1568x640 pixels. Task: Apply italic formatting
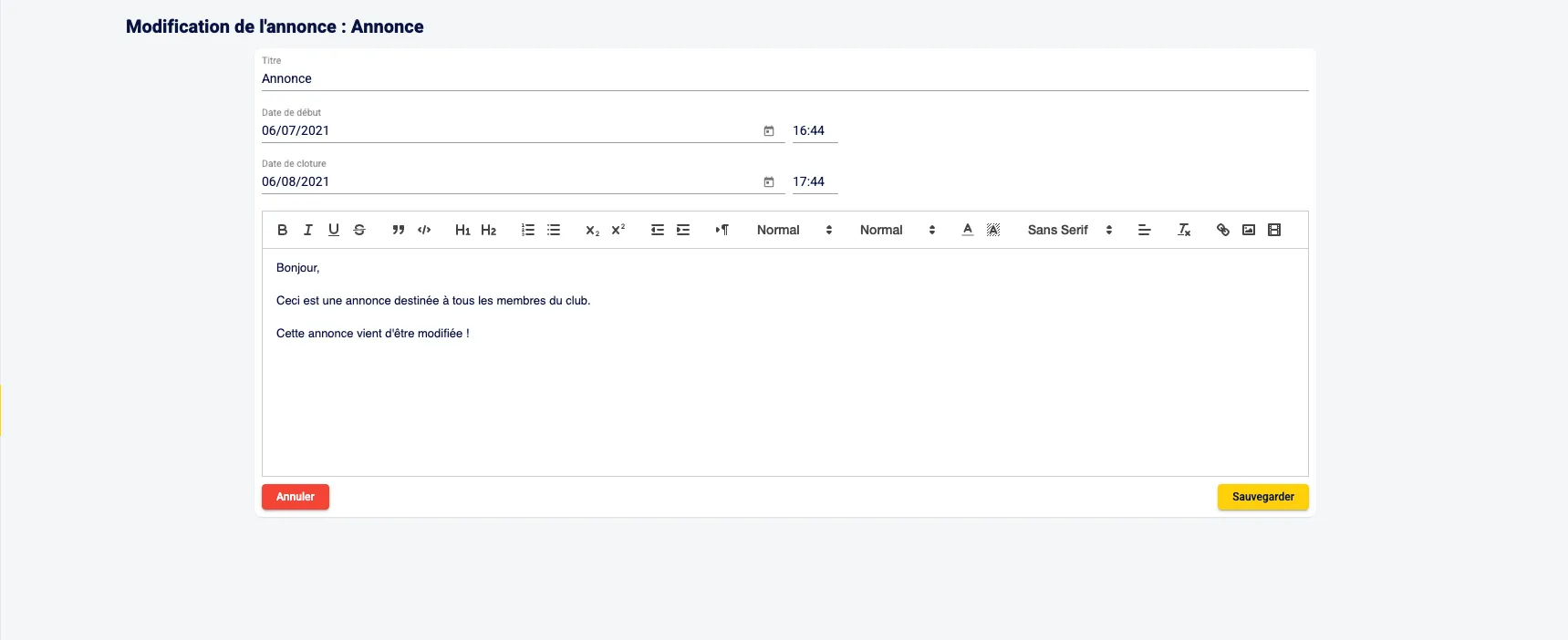pyautogui.click(x=308, y=230)
